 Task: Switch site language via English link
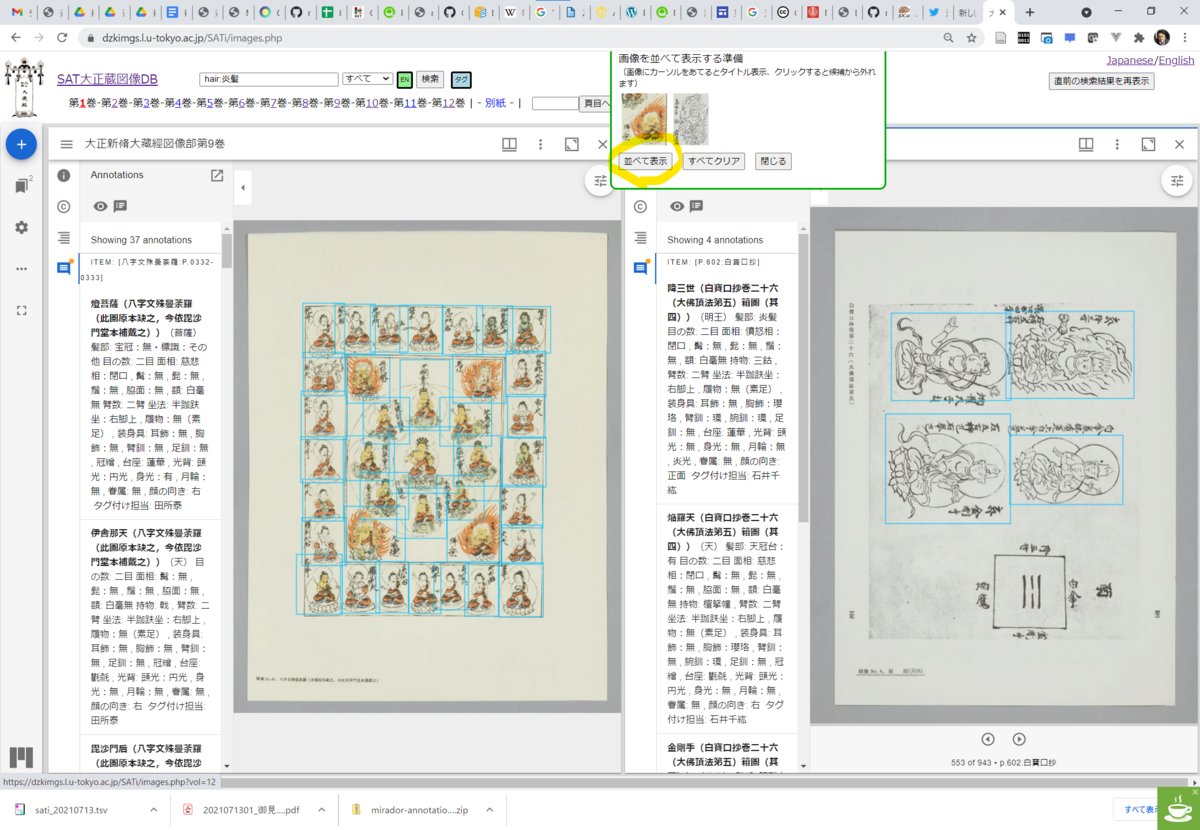(1176, 60)
